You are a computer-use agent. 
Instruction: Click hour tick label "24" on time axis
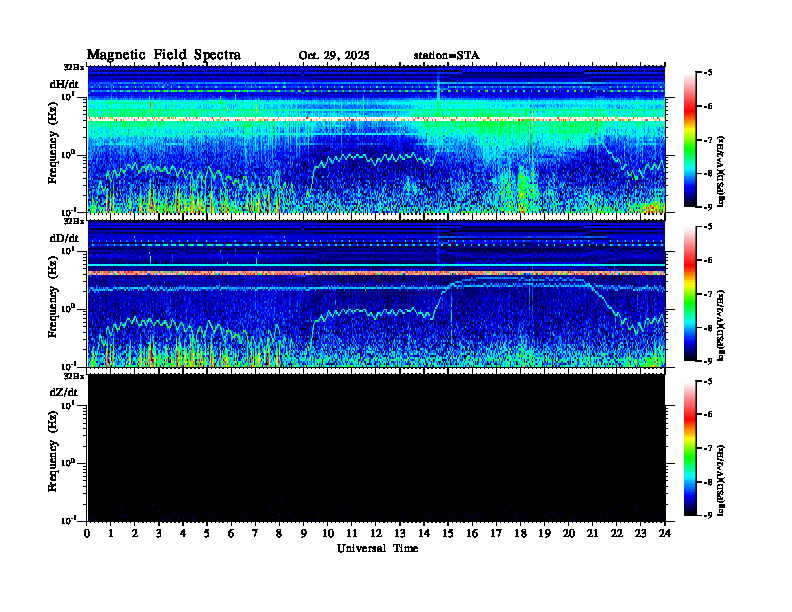665,534
